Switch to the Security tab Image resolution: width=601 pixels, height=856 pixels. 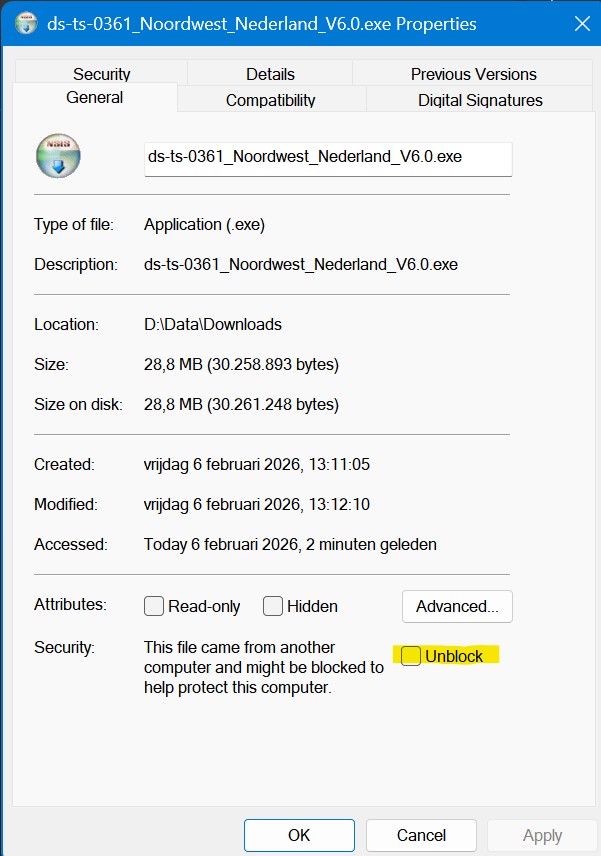click(x=101, y=74)
